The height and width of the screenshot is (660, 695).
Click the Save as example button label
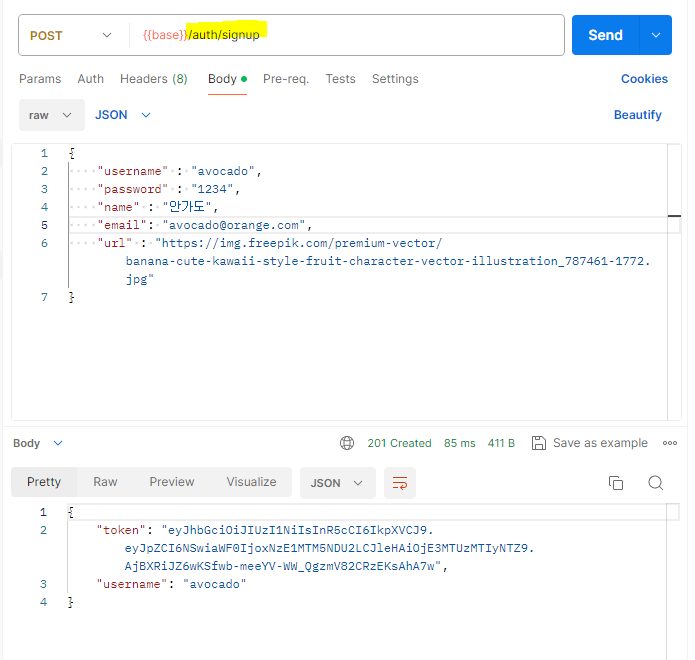pyautogui.click(x=600, y=443)
